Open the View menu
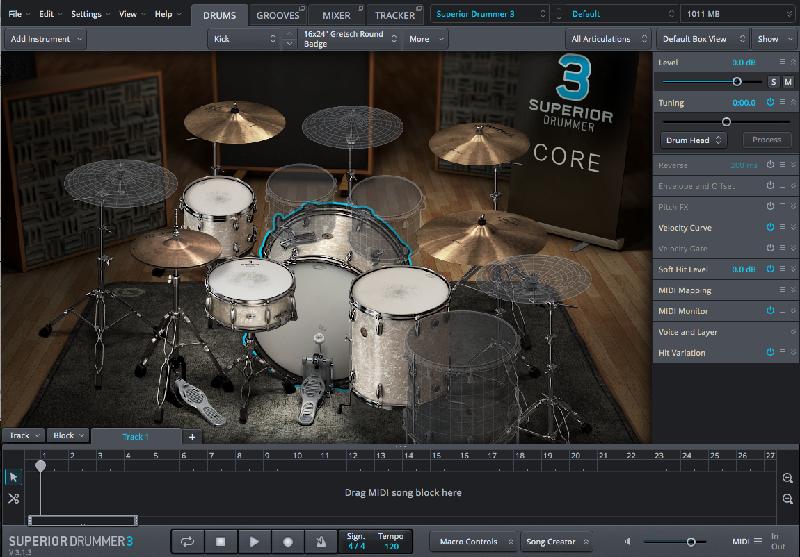 132,14
